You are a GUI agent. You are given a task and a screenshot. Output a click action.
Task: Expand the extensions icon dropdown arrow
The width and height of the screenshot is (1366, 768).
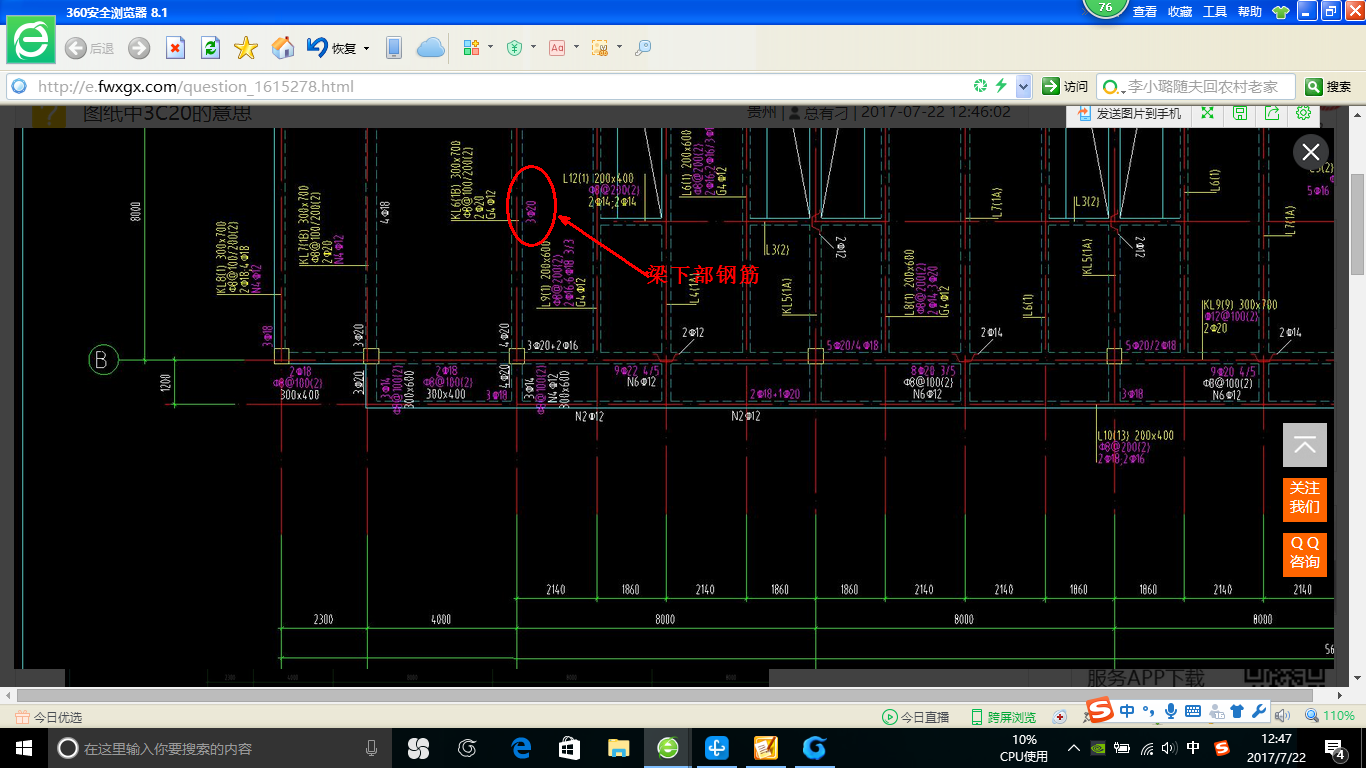click(x=490, y=47)
